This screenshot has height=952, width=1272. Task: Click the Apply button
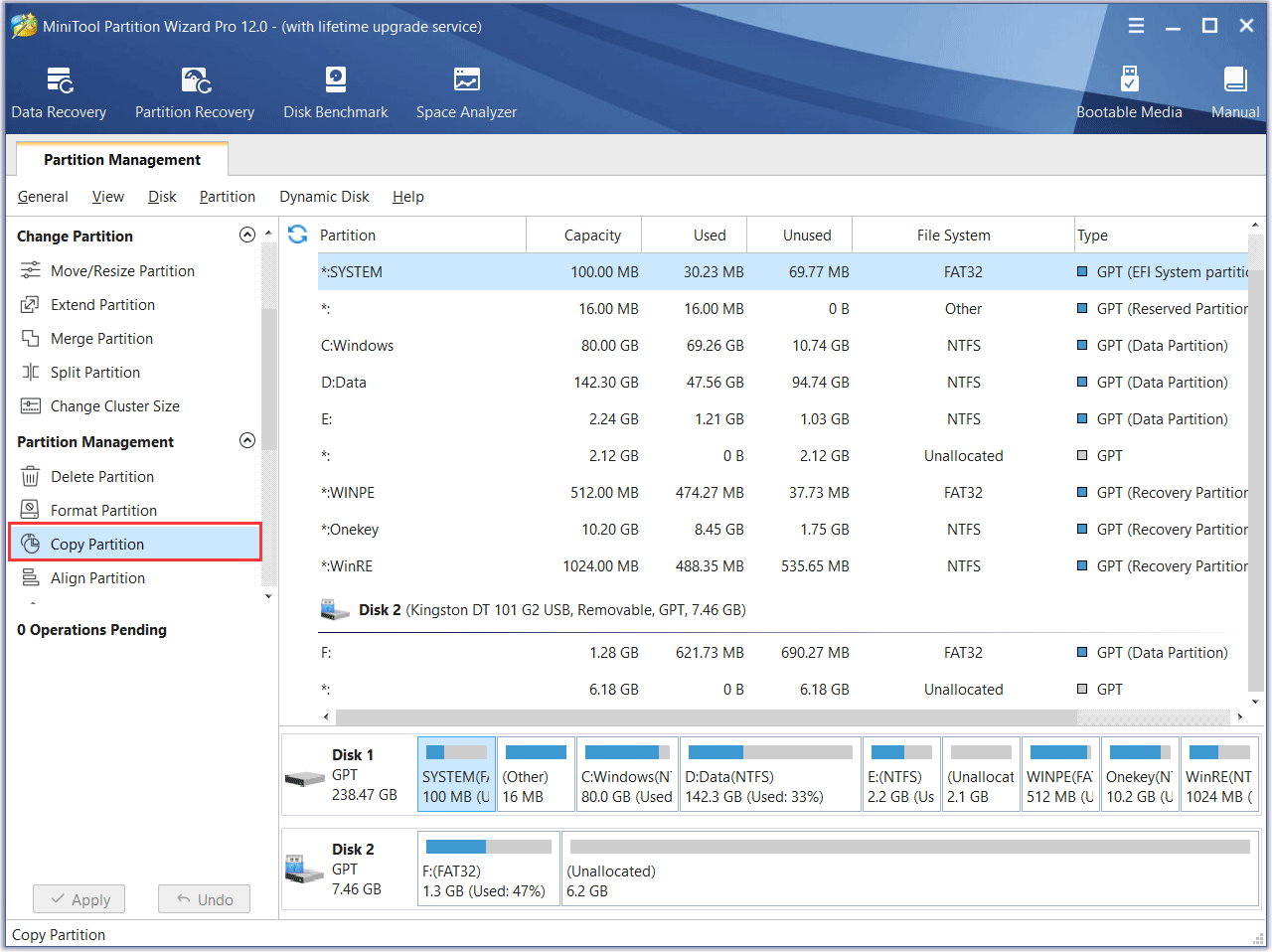(79, 899)
